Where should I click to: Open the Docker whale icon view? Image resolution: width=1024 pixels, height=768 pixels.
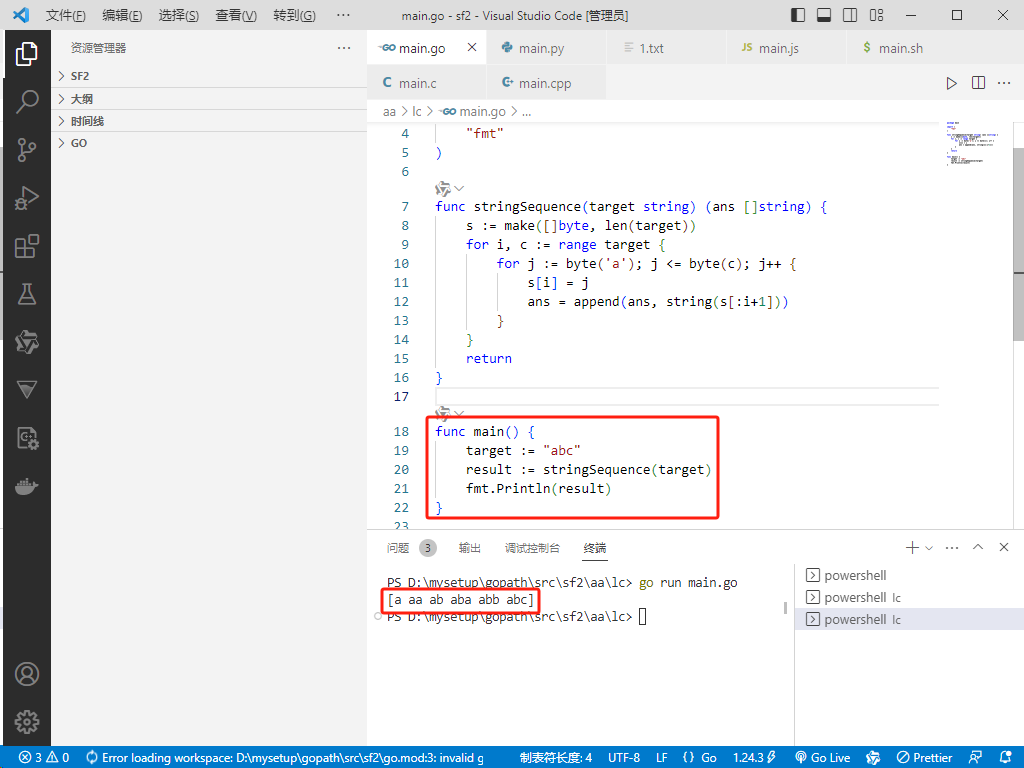click(x=27, y=487)
